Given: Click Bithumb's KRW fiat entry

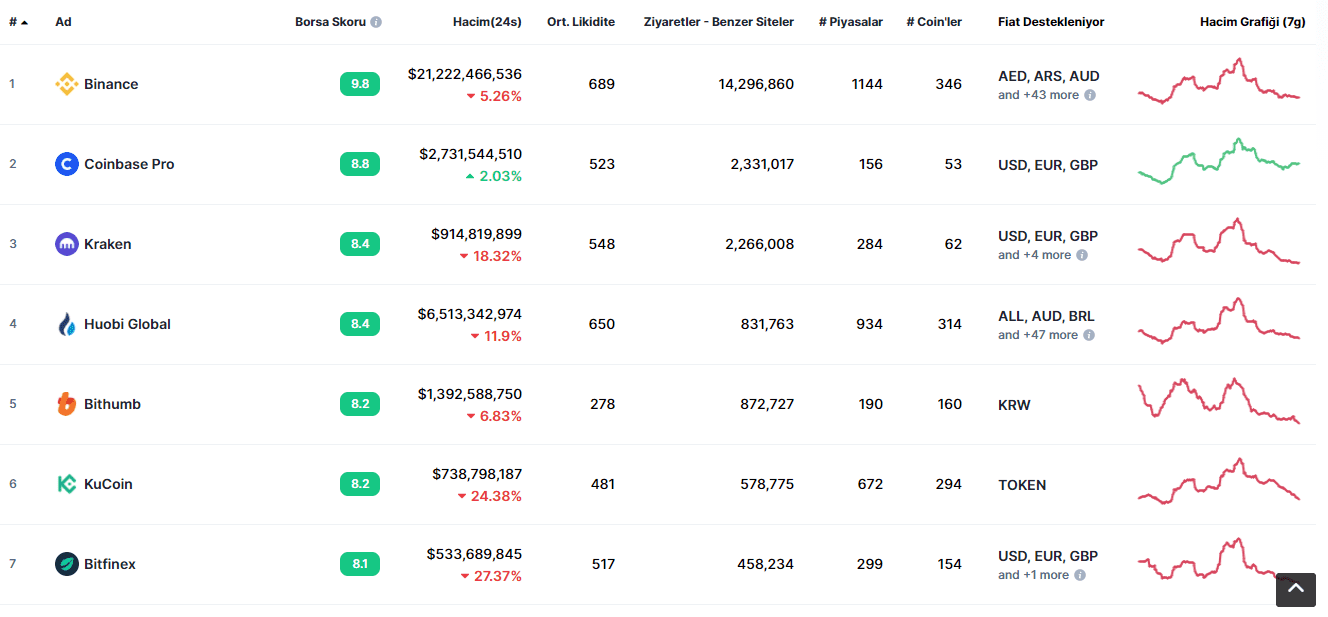Looking at the screenshot, I should (x=1014, y=405).
